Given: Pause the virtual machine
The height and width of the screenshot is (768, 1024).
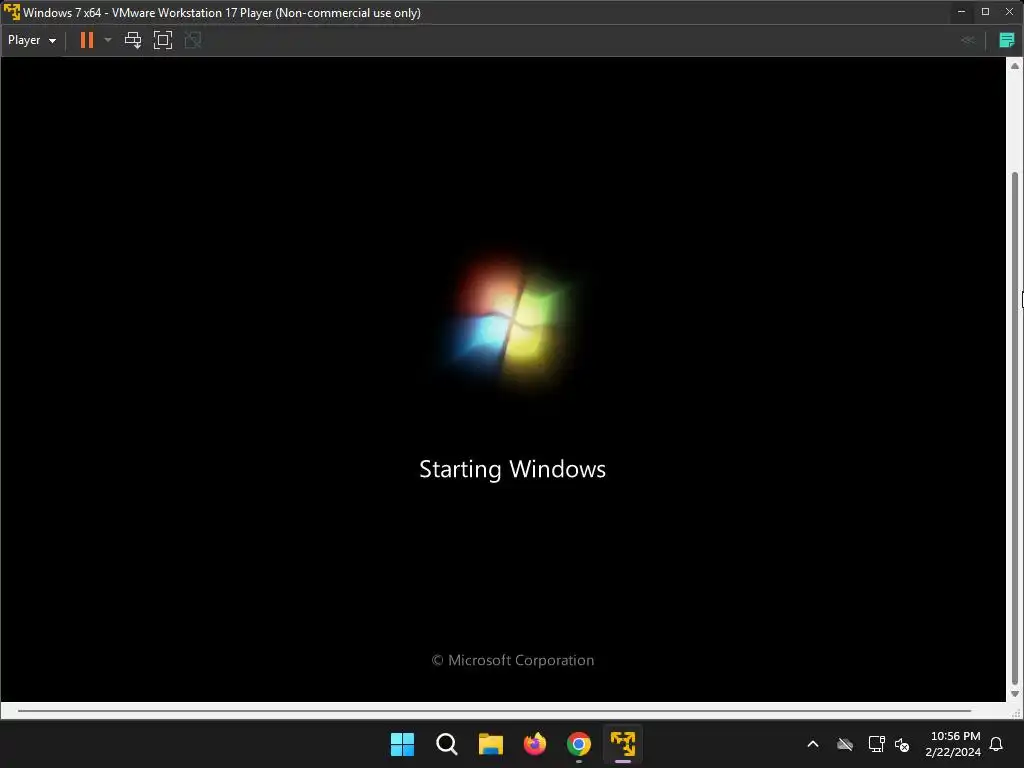Looking at the screenshot, I should (86, 40).
